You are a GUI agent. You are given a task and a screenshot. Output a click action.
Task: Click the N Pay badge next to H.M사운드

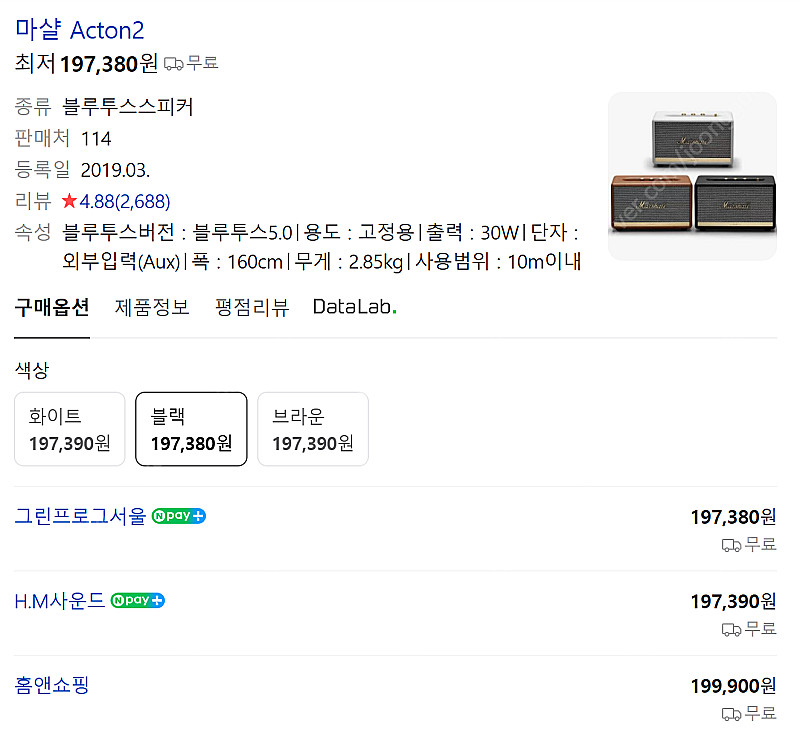(x=138, y=601)
